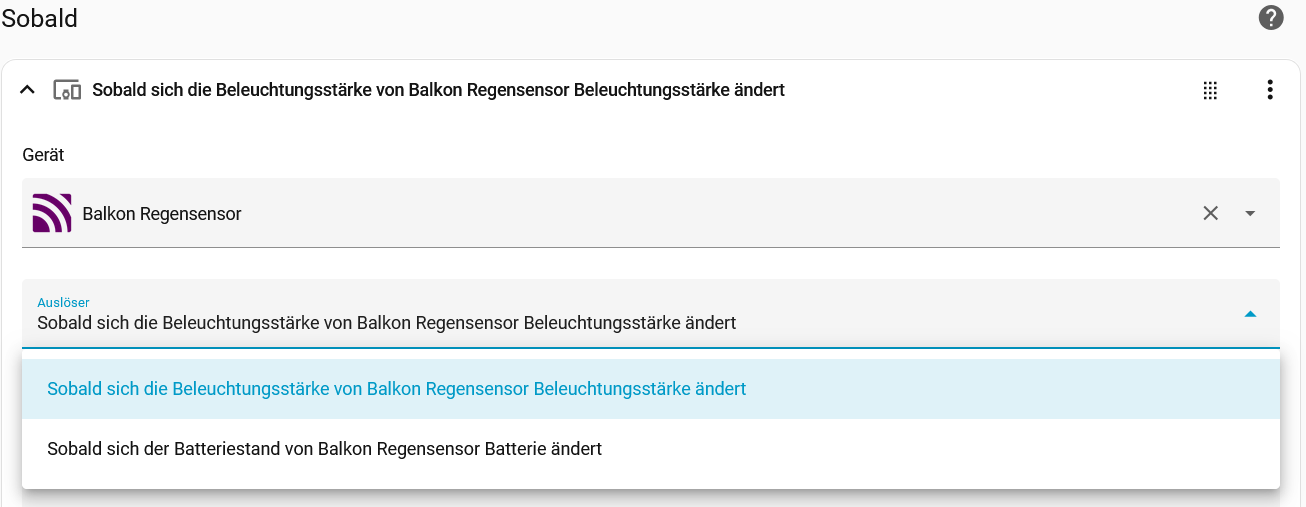The image size is (1306, 507).
Task: Click the Auslöser combo box selected text
Action: [x=386, y=323]
